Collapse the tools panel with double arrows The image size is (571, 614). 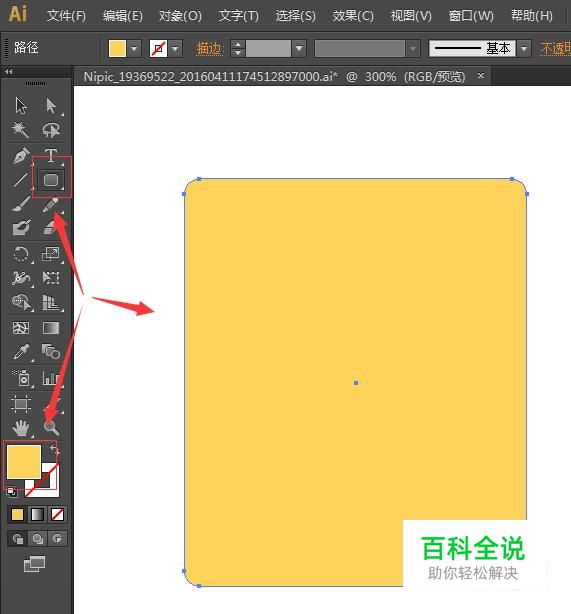[x=9, y=72]
